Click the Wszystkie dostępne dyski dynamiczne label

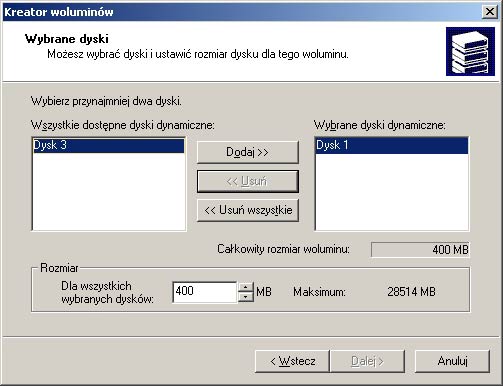pyautogui.click(x=123, y=125)
